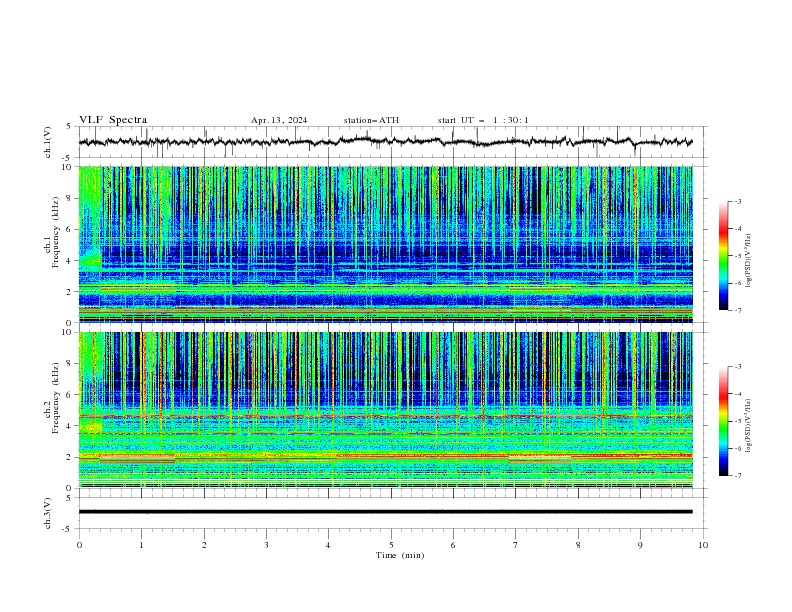
Task: Click the "Time (min)" axis label
Action: (x=400, y=555)
